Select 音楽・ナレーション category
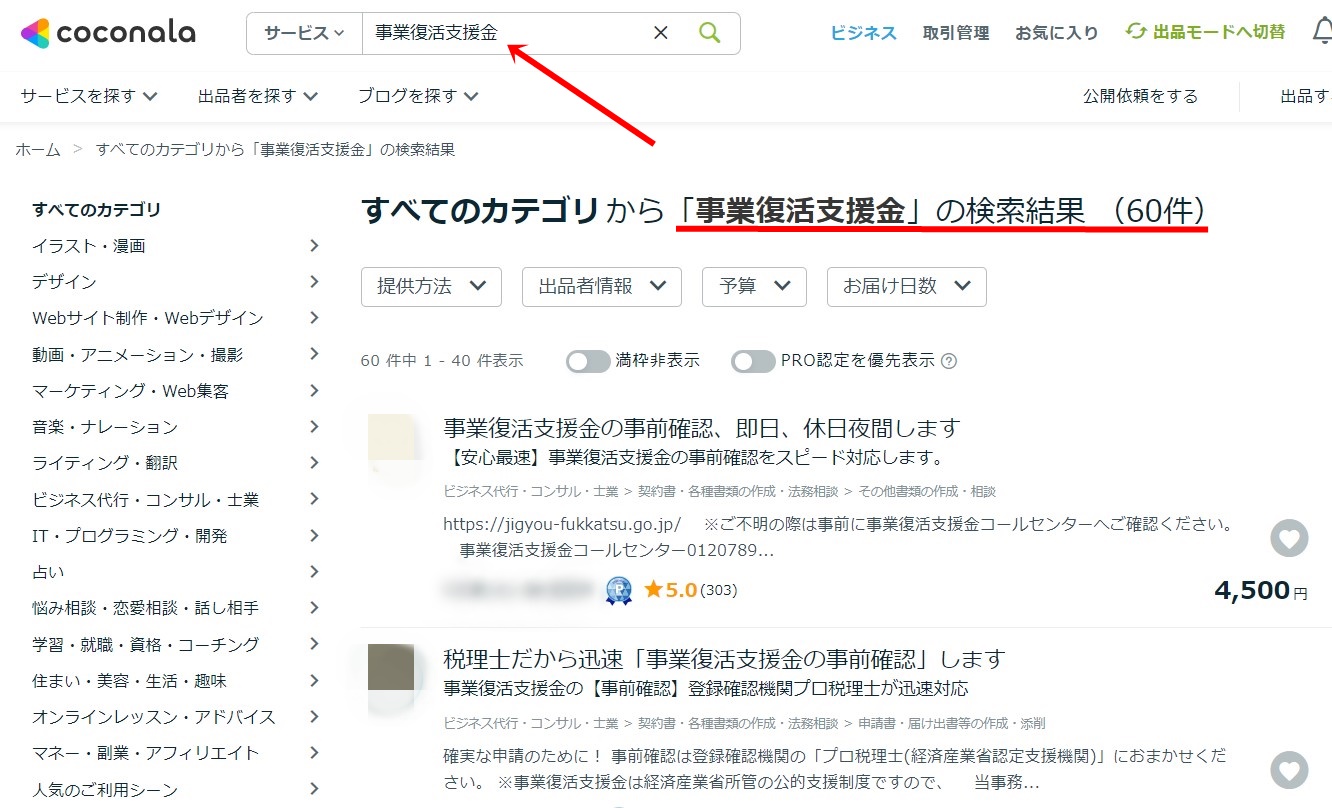1332x808 pixels. coord(105,427)
